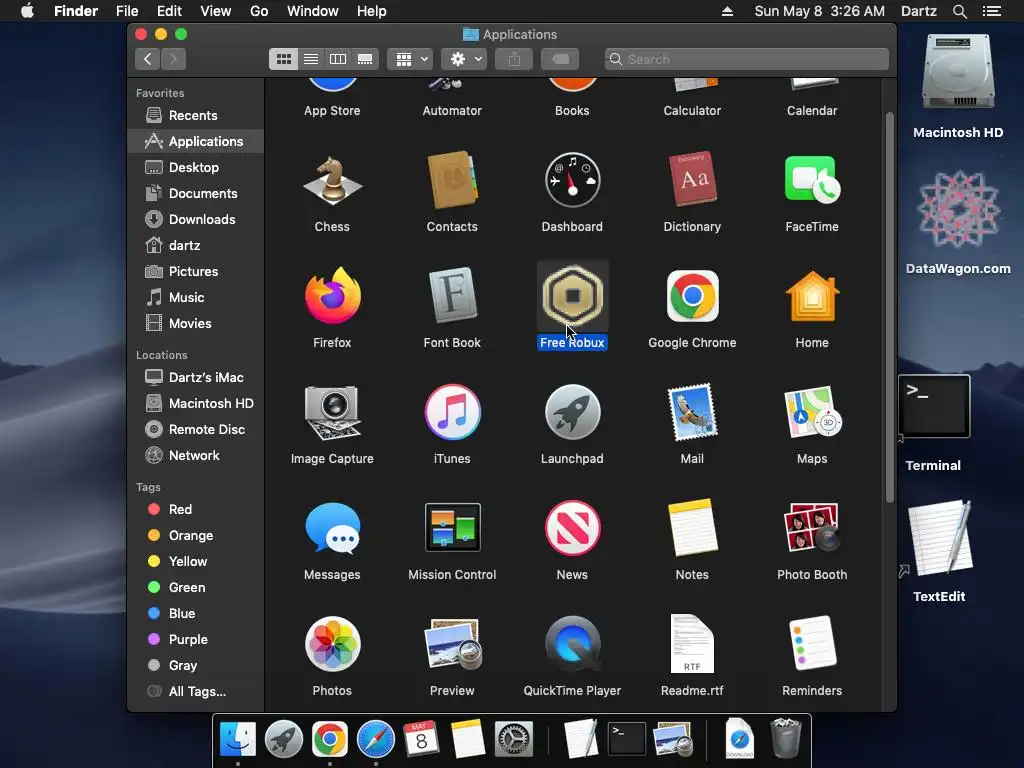Open Spotlight search in menu bar
This screenshot has height=768, width=1024.
tap(959, 11)
